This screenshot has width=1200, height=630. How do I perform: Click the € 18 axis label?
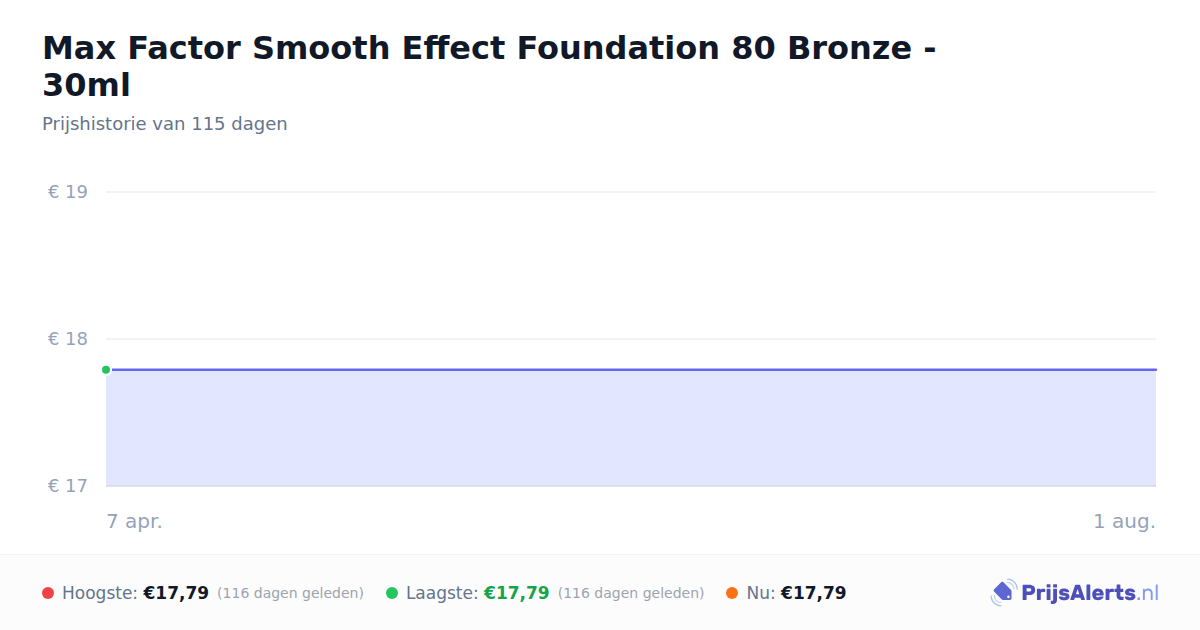click(x=68, y=339)
